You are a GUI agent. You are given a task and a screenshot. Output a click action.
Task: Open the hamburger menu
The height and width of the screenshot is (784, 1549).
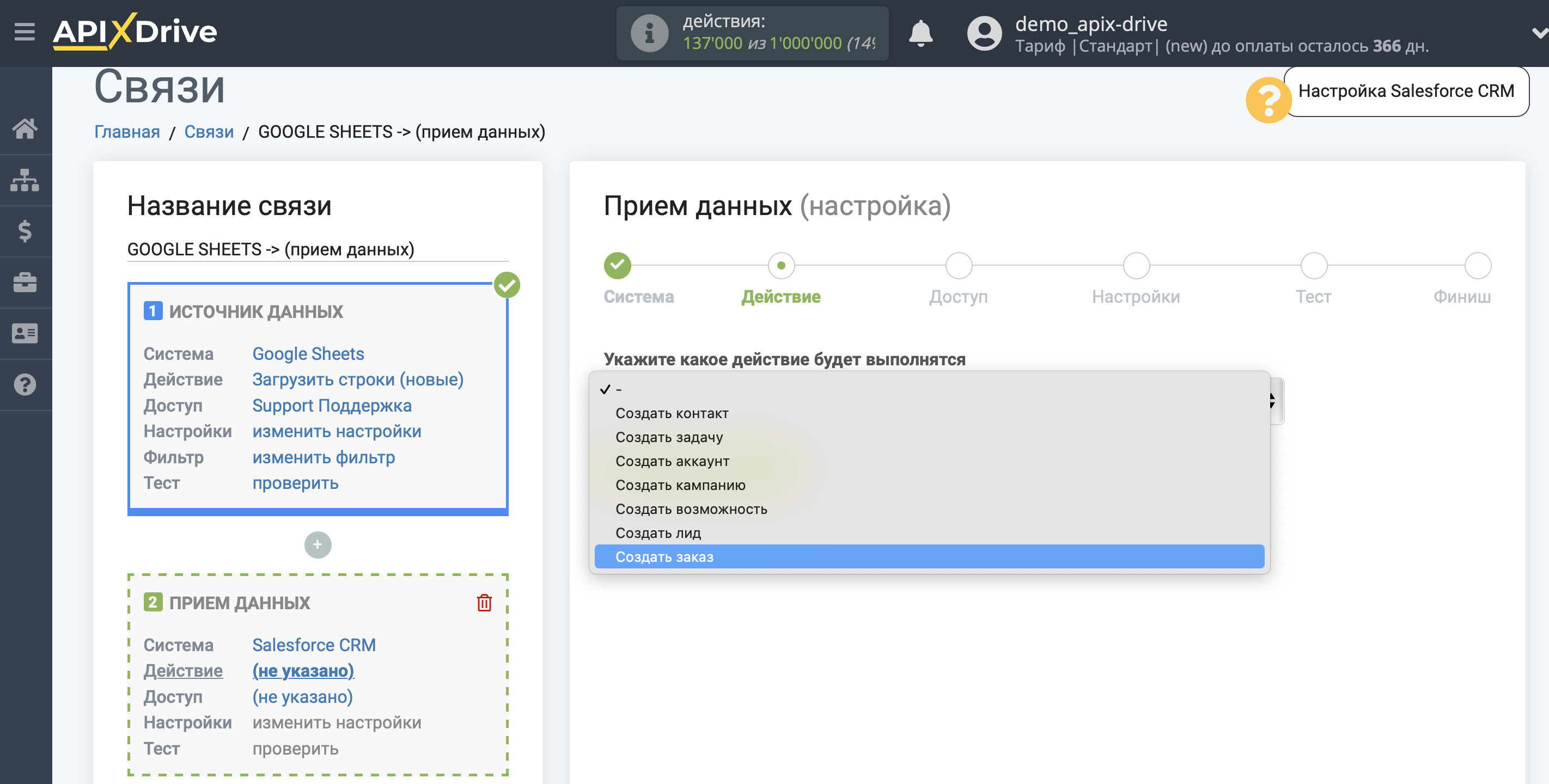[x=25, y=31]
